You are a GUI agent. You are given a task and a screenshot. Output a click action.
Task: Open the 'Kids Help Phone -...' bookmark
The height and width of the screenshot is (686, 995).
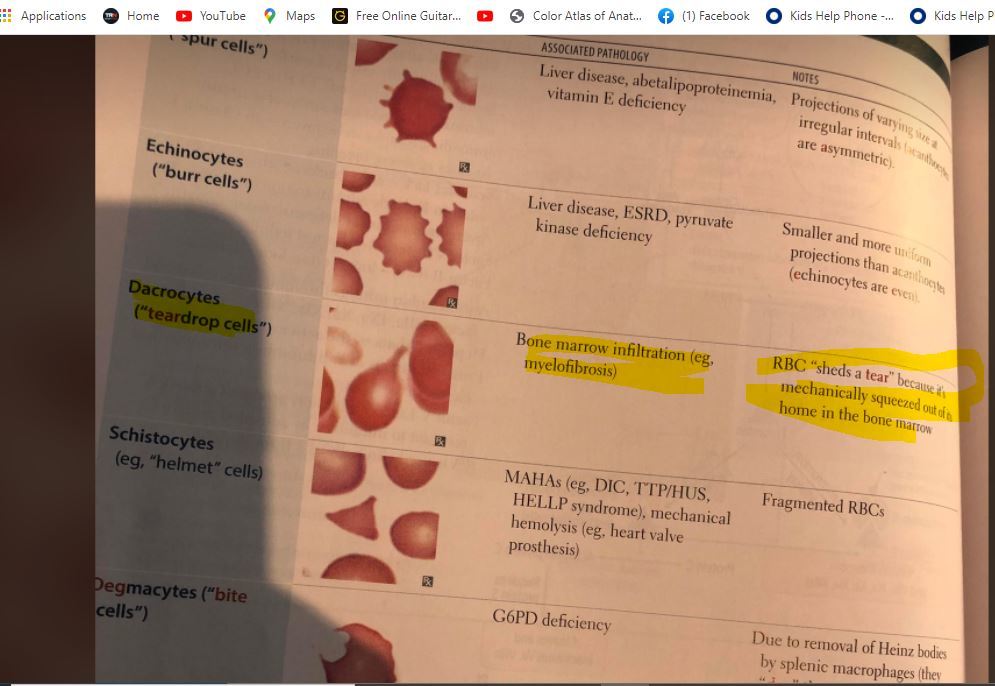click(830, 16)
